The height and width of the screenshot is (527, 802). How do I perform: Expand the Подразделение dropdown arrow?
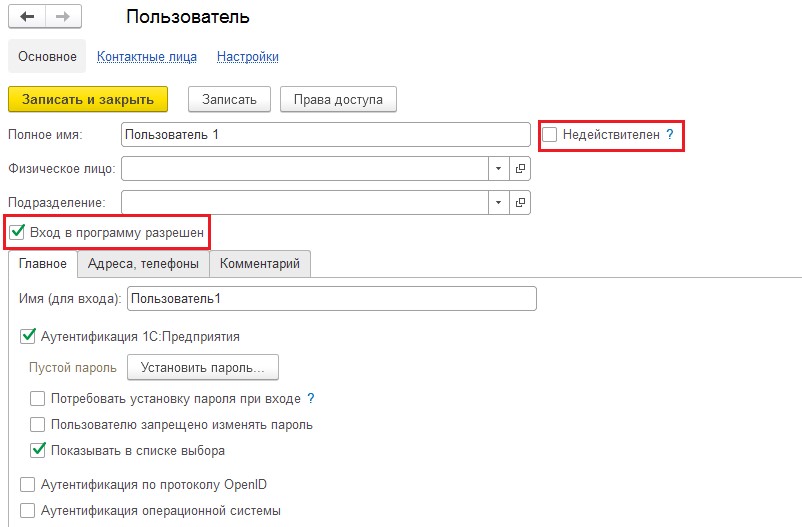(498, 203)
